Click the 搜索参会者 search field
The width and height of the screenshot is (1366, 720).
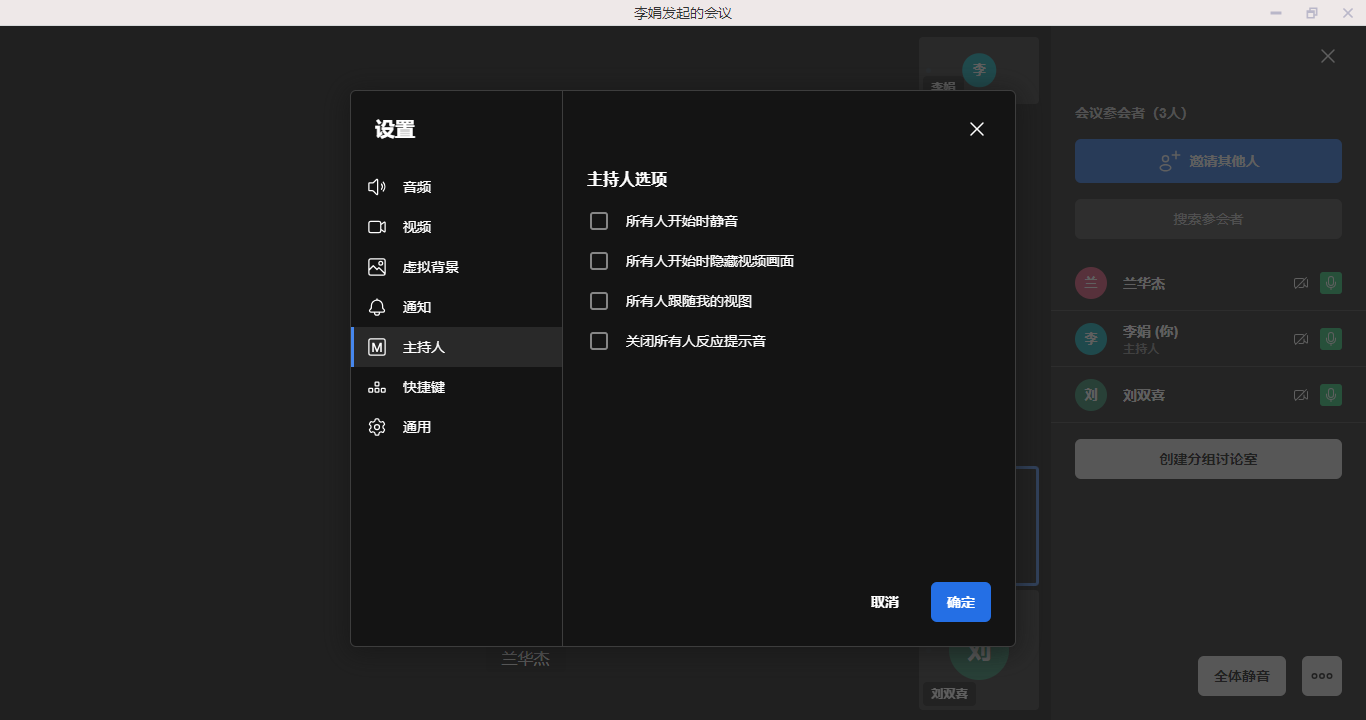(1208, 219)
